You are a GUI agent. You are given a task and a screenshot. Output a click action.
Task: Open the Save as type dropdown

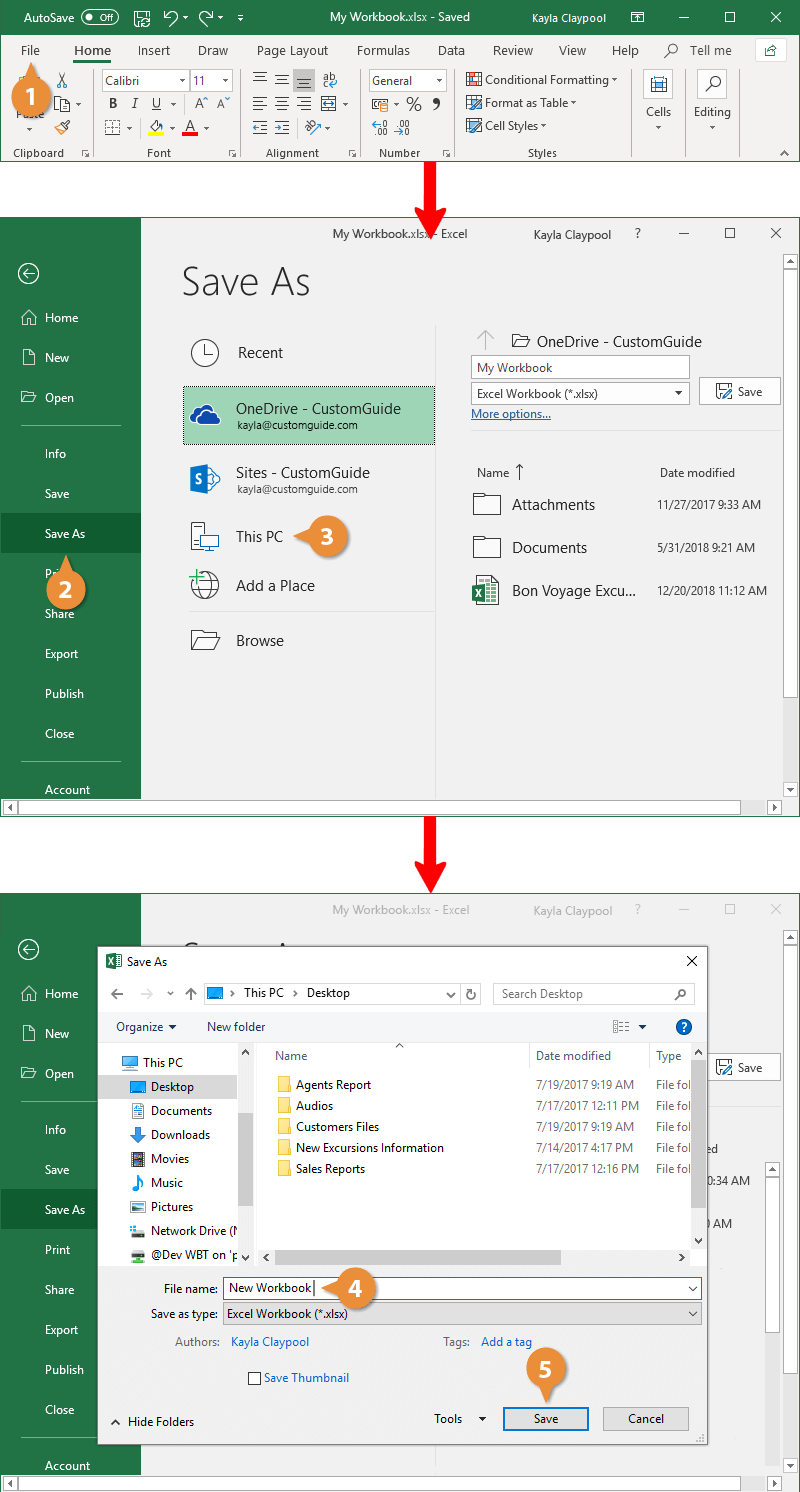(x=692, y=1313)
